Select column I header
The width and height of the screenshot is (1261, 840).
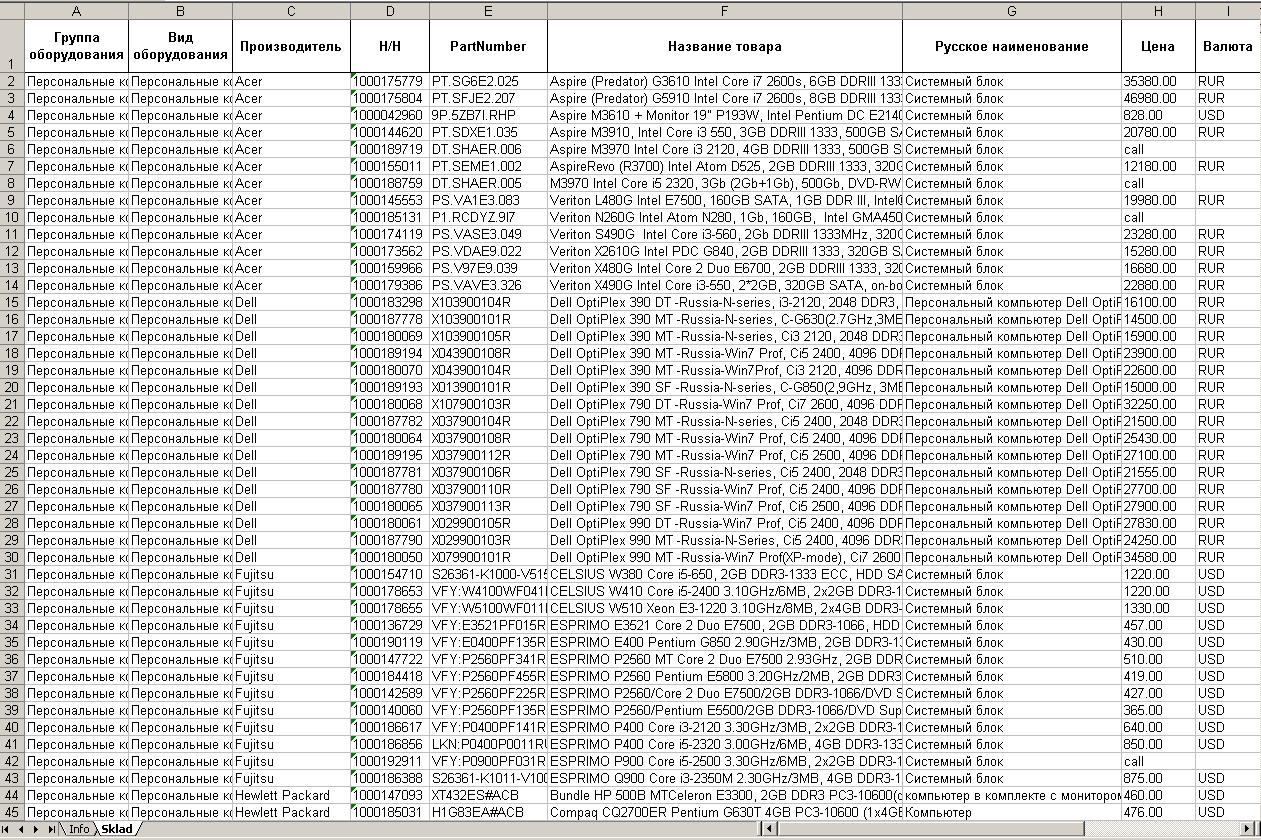tap(1228, 11)
